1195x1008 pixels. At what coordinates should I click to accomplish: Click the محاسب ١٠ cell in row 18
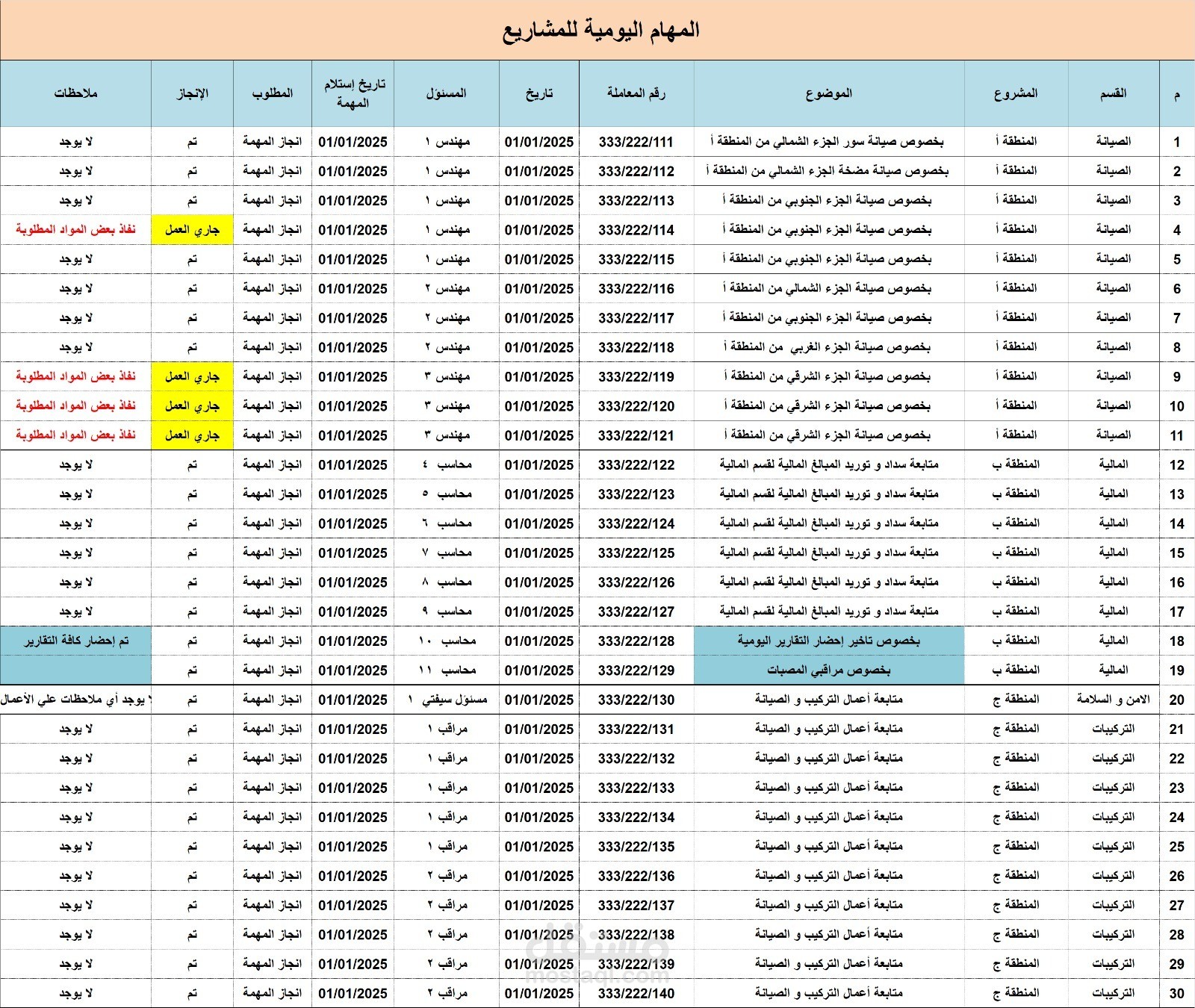pyautogui.click(x=449, y=641)
